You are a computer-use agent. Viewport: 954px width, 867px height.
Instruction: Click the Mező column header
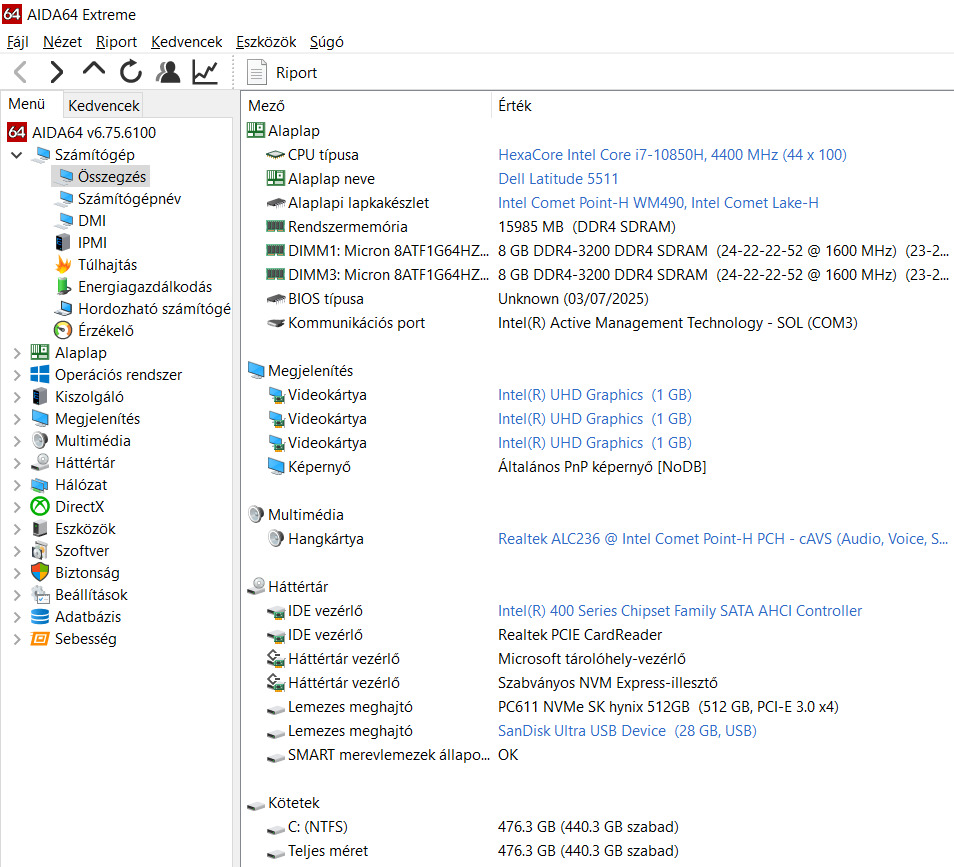tap(366, 105)
